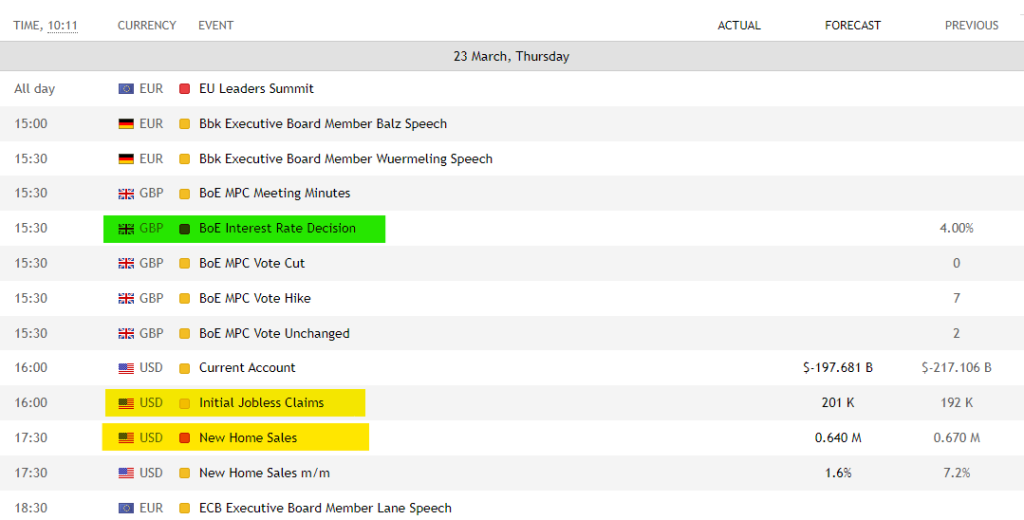Click the dark importance icon for BoE Interest Rate Decision
This screenshot has width=1024, height=520.
pyautogui.click(x=184, y=229)
